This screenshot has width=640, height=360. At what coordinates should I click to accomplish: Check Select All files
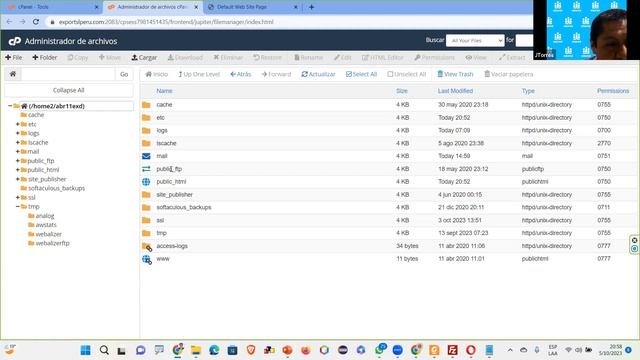click(x=361, y=74)
